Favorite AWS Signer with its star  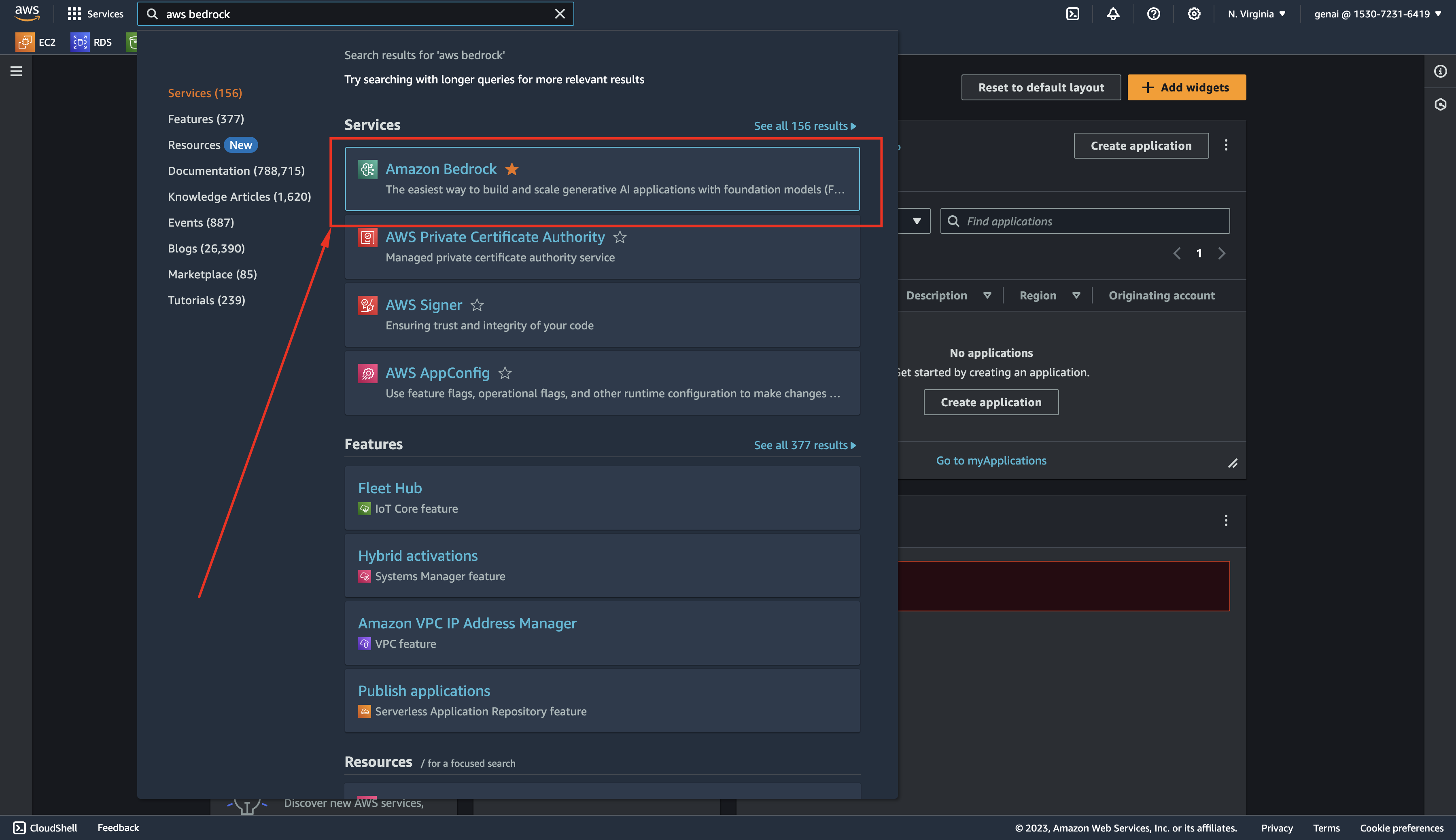point(478,305)
